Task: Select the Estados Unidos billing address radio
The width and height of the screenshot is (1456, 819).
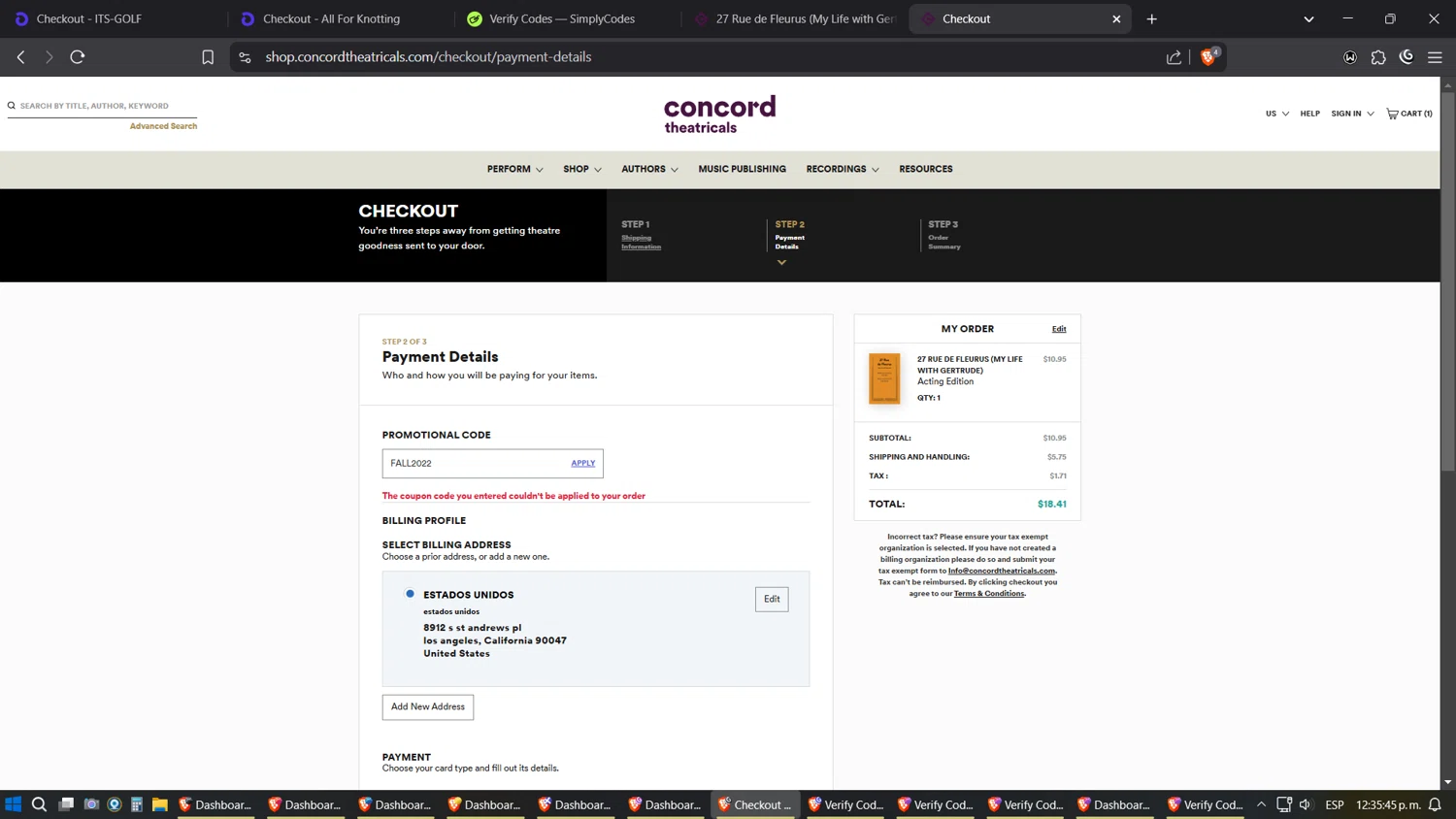Action: 410,594
